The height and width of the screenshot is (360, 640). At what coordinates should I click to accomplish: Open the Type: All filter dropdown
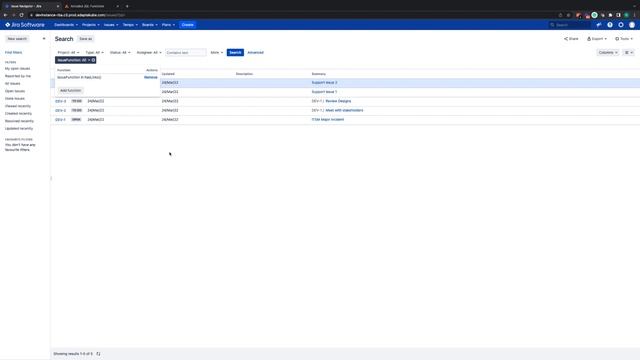[94, 53]
